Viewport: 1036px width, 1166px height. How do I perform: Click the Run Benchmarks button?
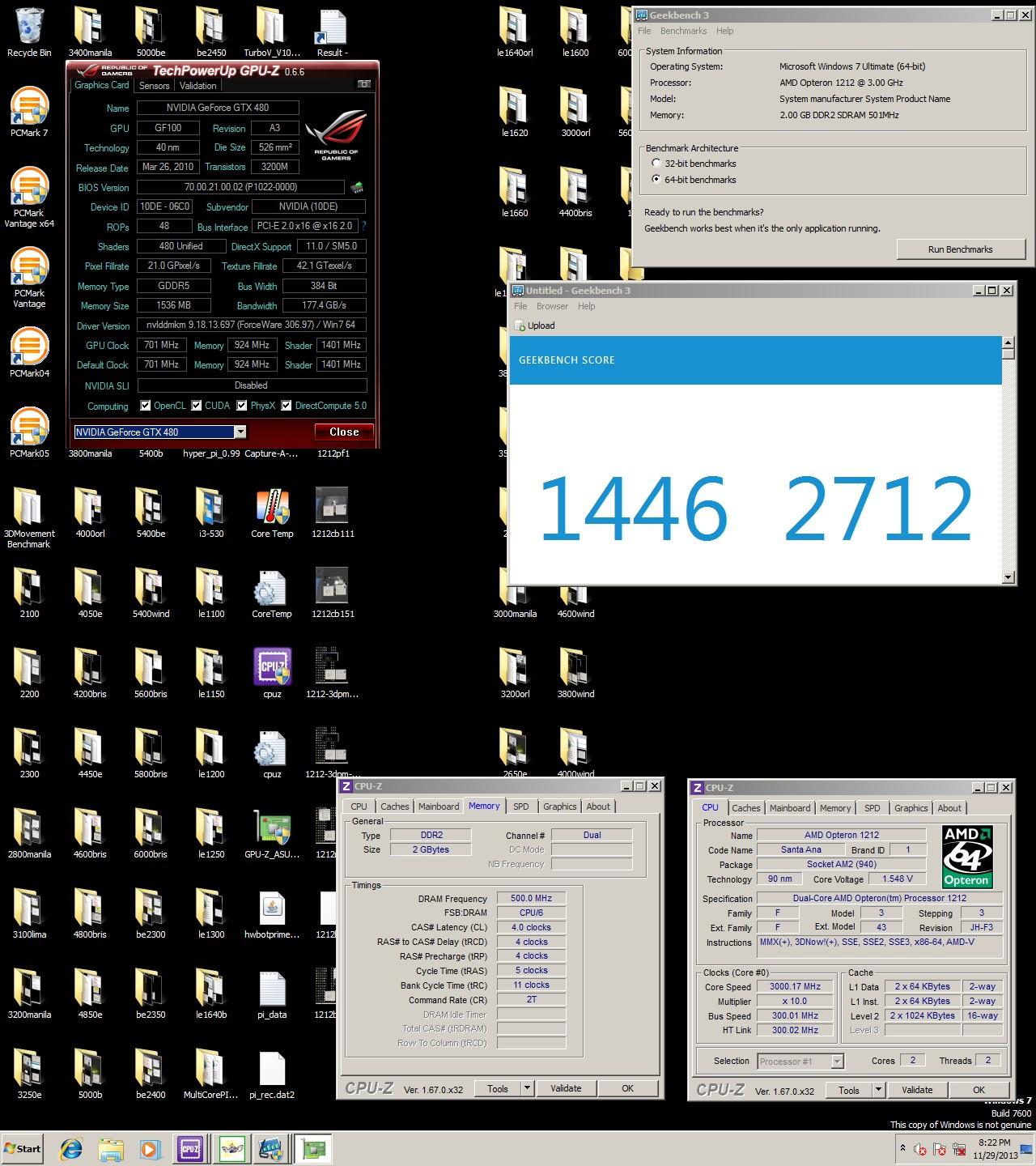960,249
